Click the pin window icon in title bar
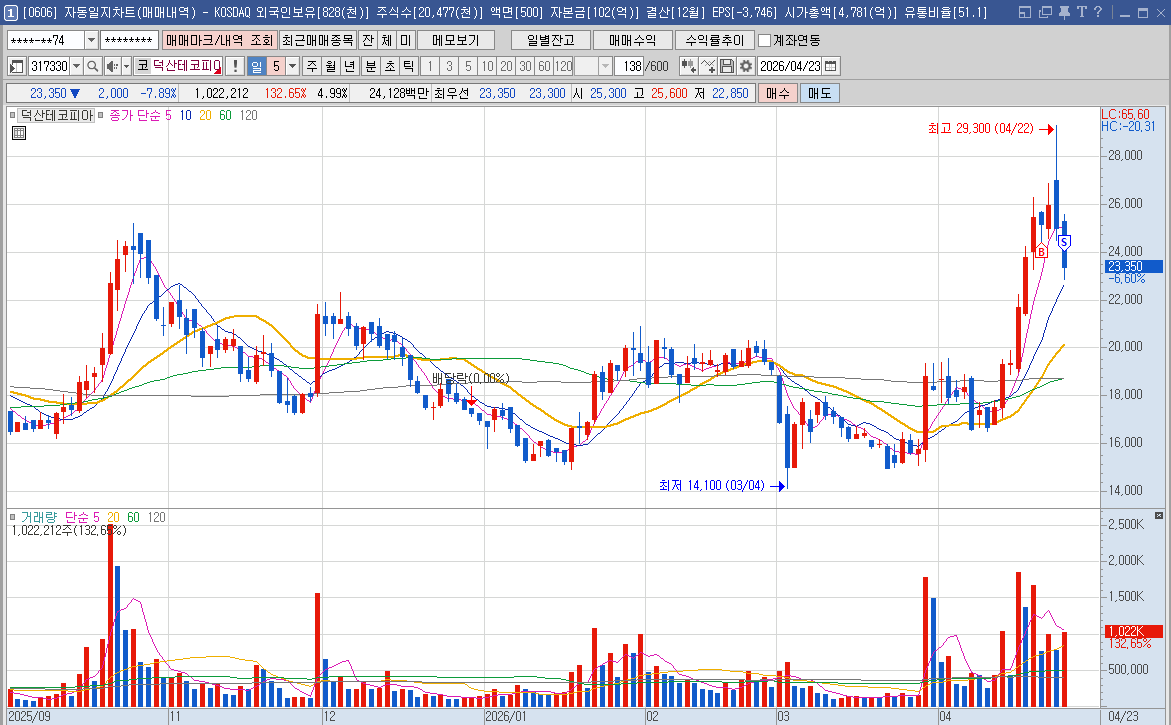Viewport: 1171px width, 725px height. 1063,12
